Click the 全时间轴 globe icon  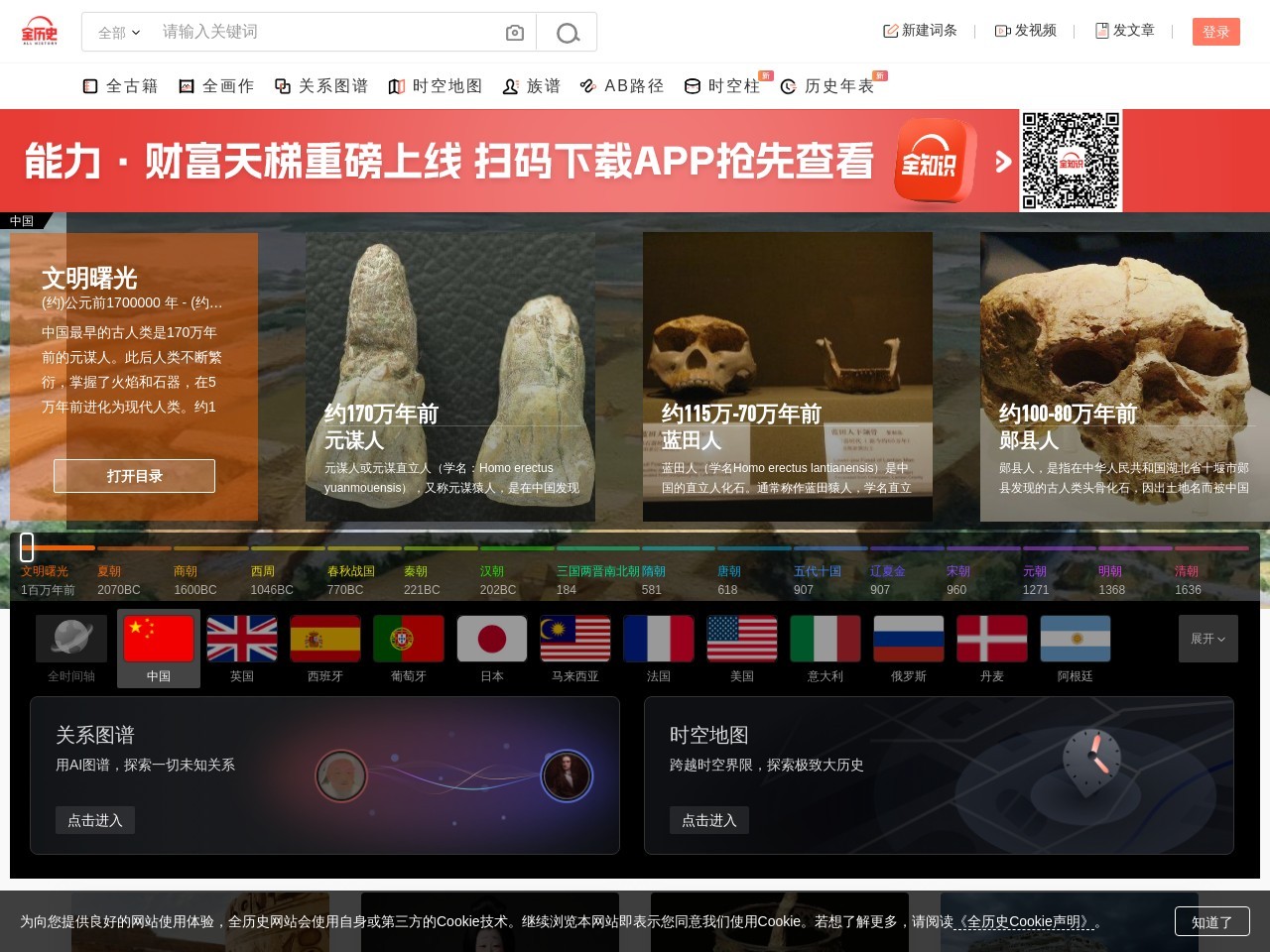[x=71, y=639]
